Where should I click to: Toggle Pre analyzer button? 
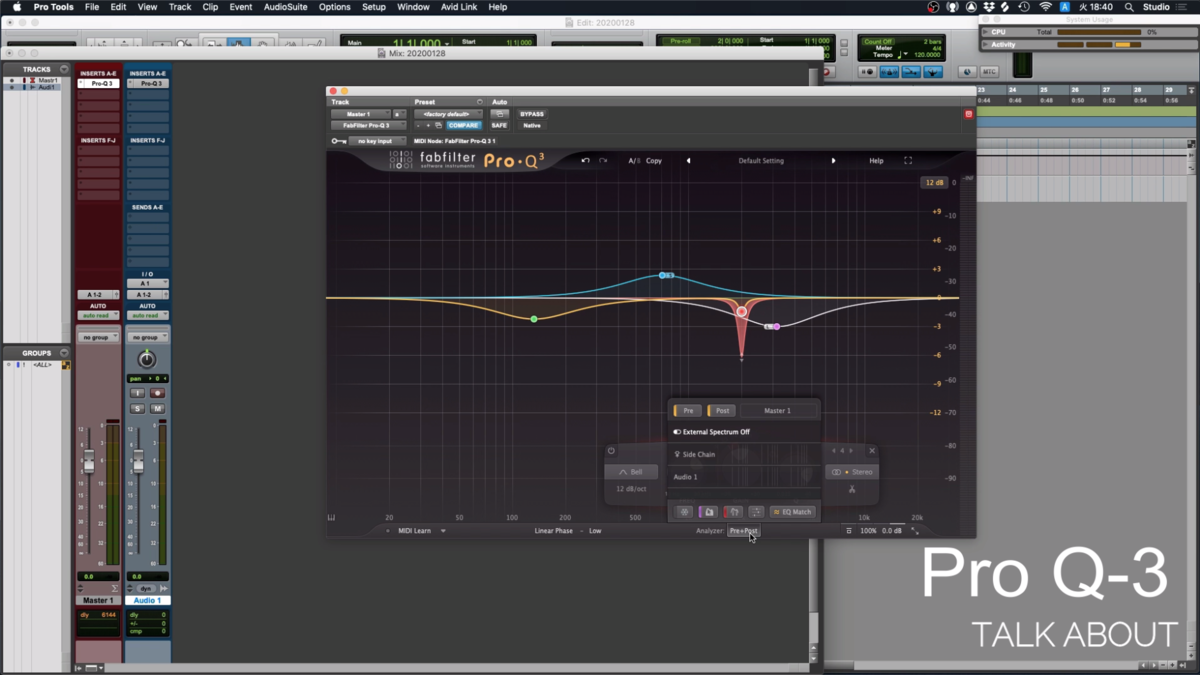coord(687,411)
